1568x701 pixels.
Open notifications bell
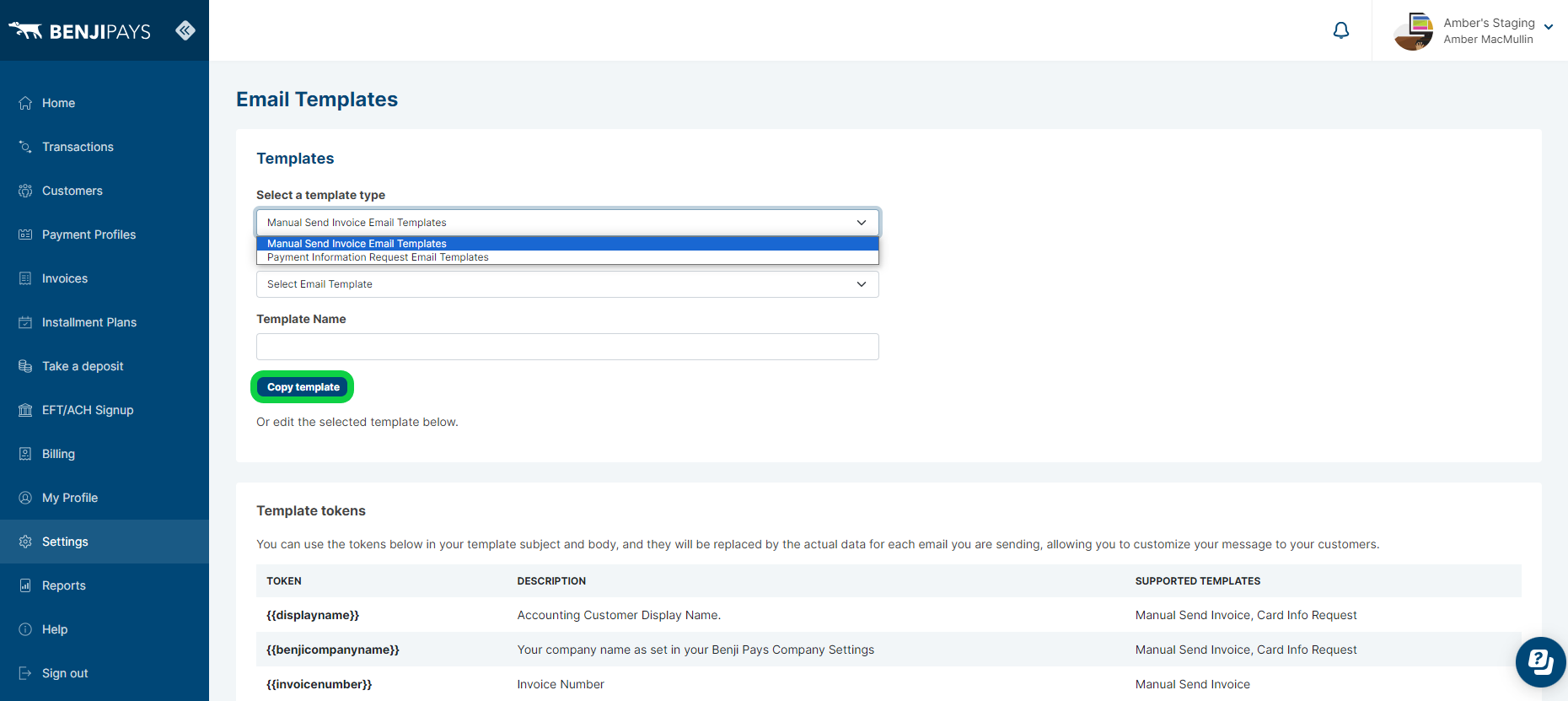coord(1341,30)
